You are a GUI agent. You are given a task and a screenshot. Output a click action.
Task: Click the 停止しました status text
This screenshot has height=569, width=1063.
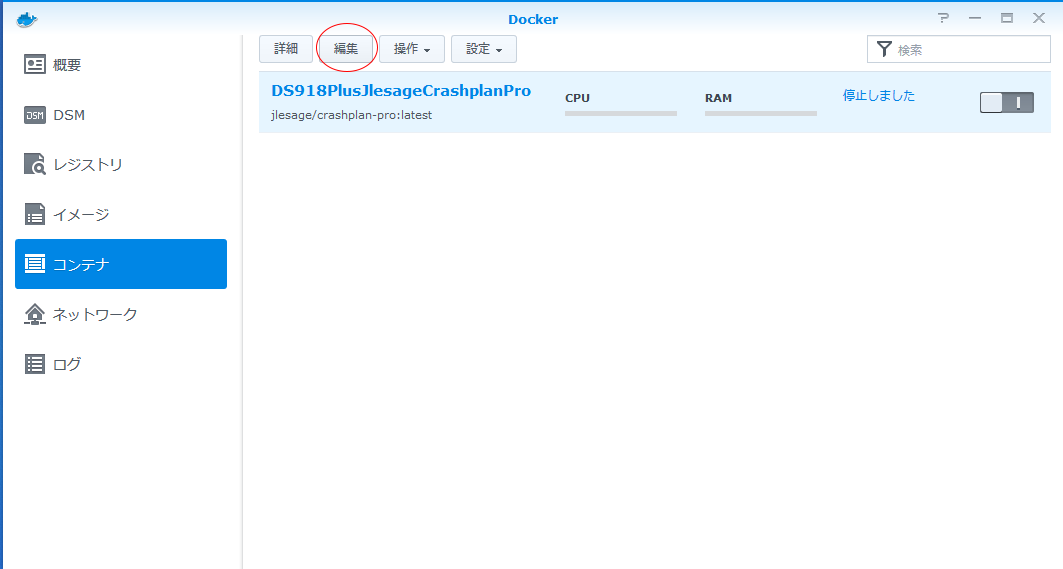[879, 96]
